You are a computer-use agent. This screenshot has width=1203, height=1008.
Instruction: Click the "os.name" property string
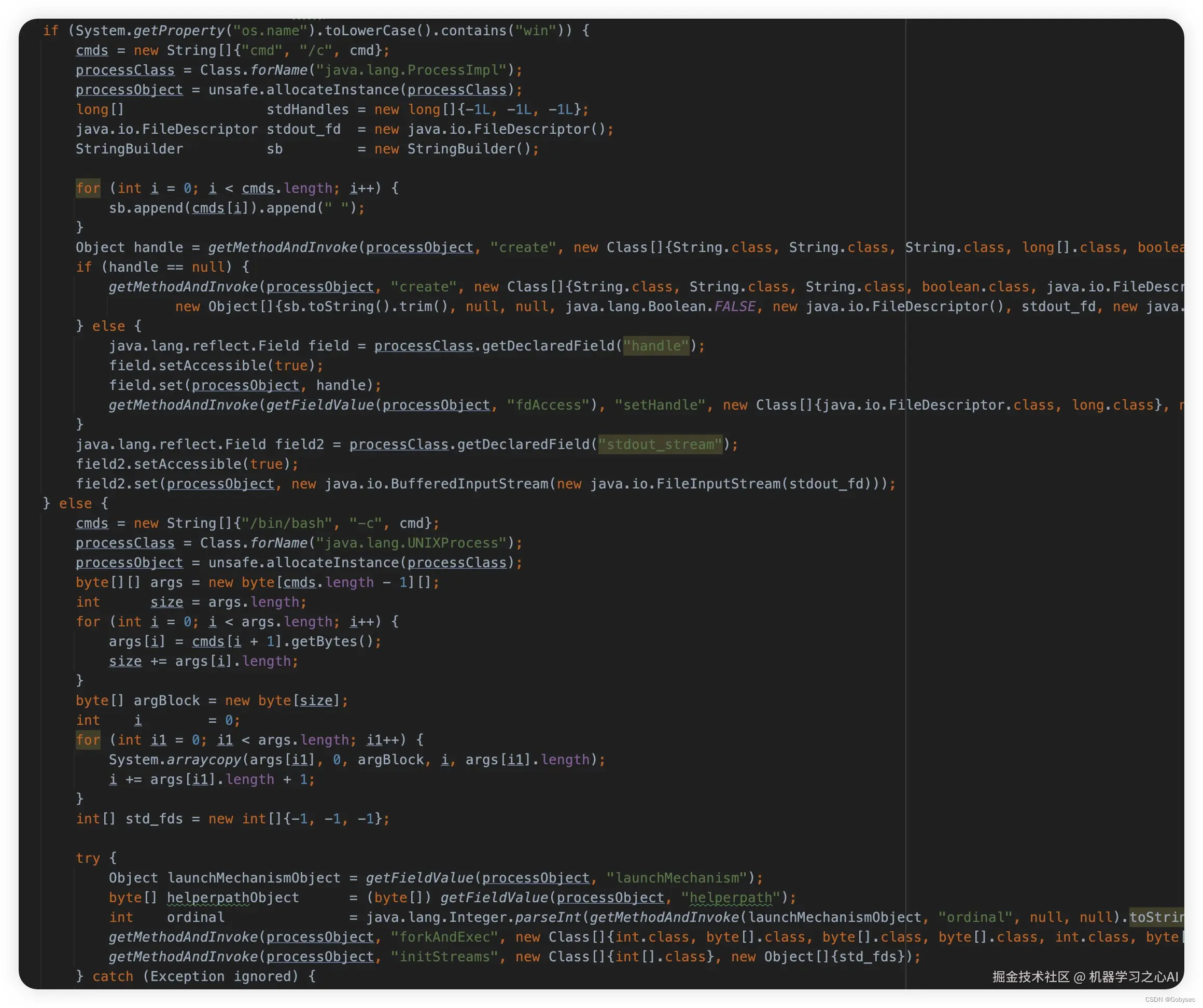(270, 31)
